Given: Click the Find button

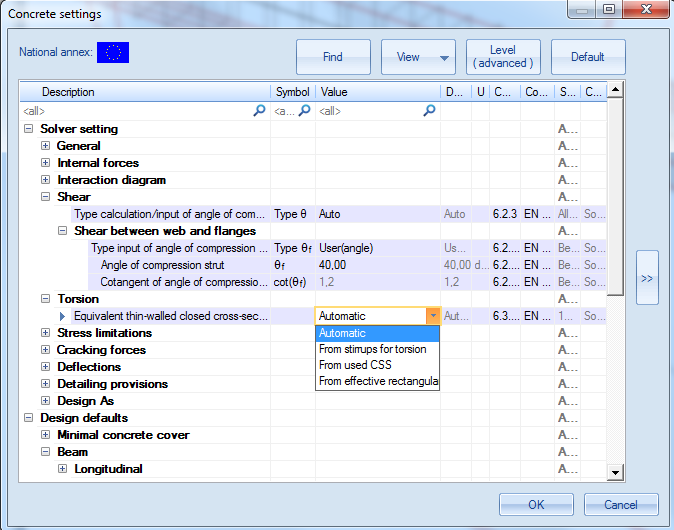Looking at the screenshot, I should click(x=333, y=57).
